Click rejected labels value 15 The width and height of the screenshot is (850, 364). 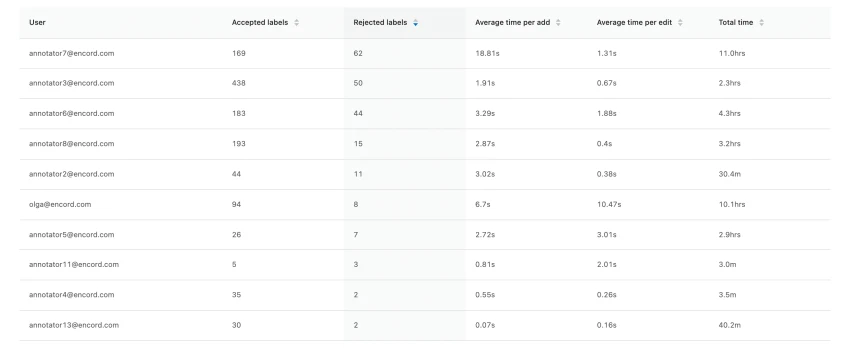[x=358, y=144]
